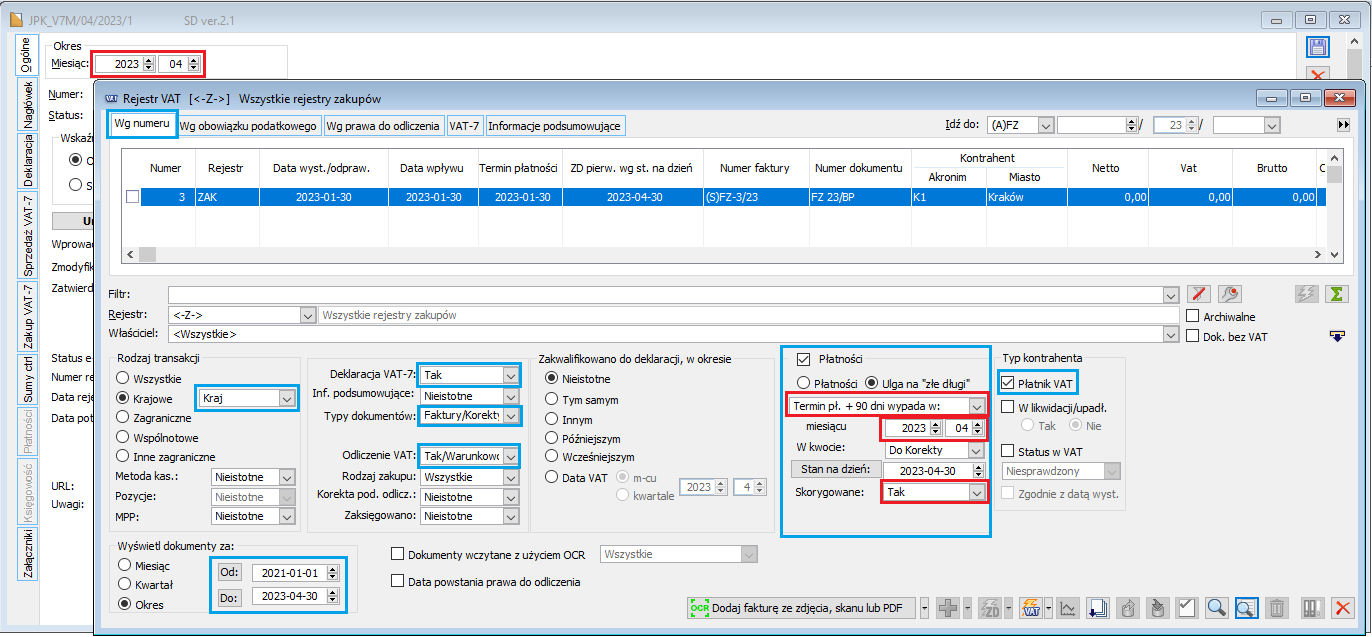
Task: Click the magnifier view icon
Action: (x=1217, y=607)
